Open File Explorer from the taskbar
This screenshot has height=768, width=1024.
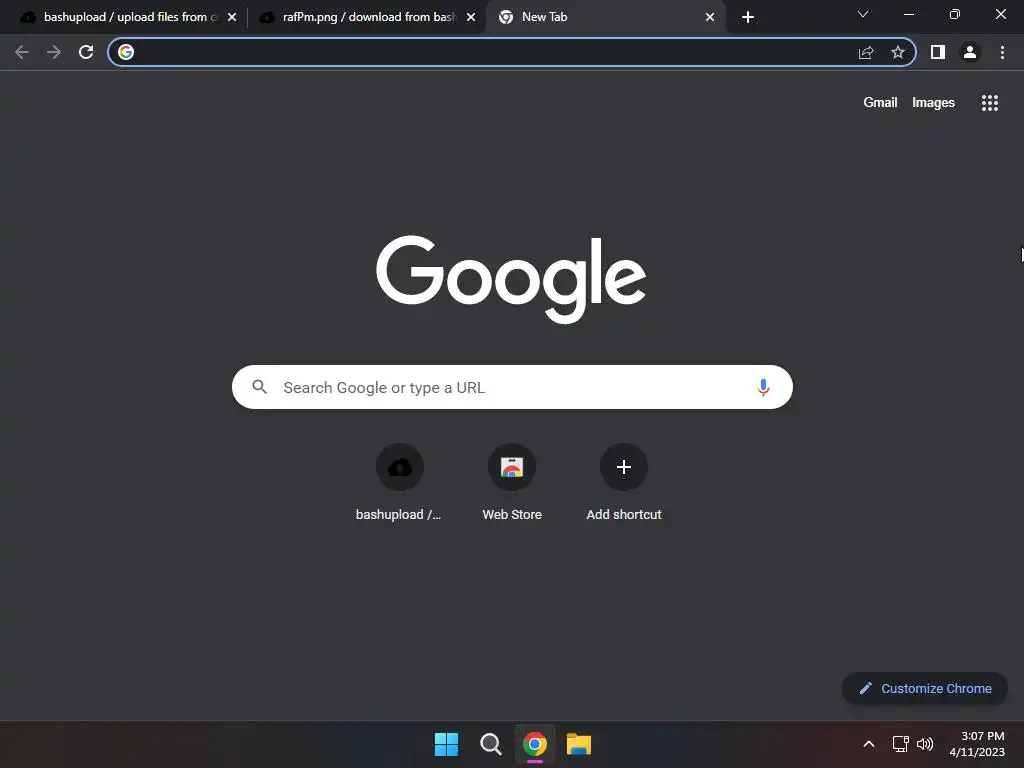pos(579,744)
